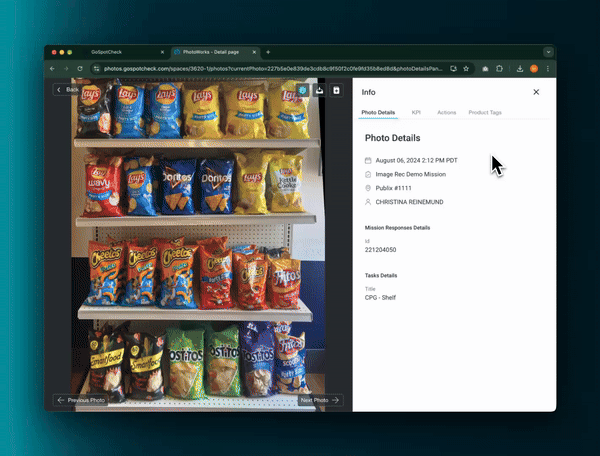
Task: Open site information icon in address bar
Action: click(96, 69)
